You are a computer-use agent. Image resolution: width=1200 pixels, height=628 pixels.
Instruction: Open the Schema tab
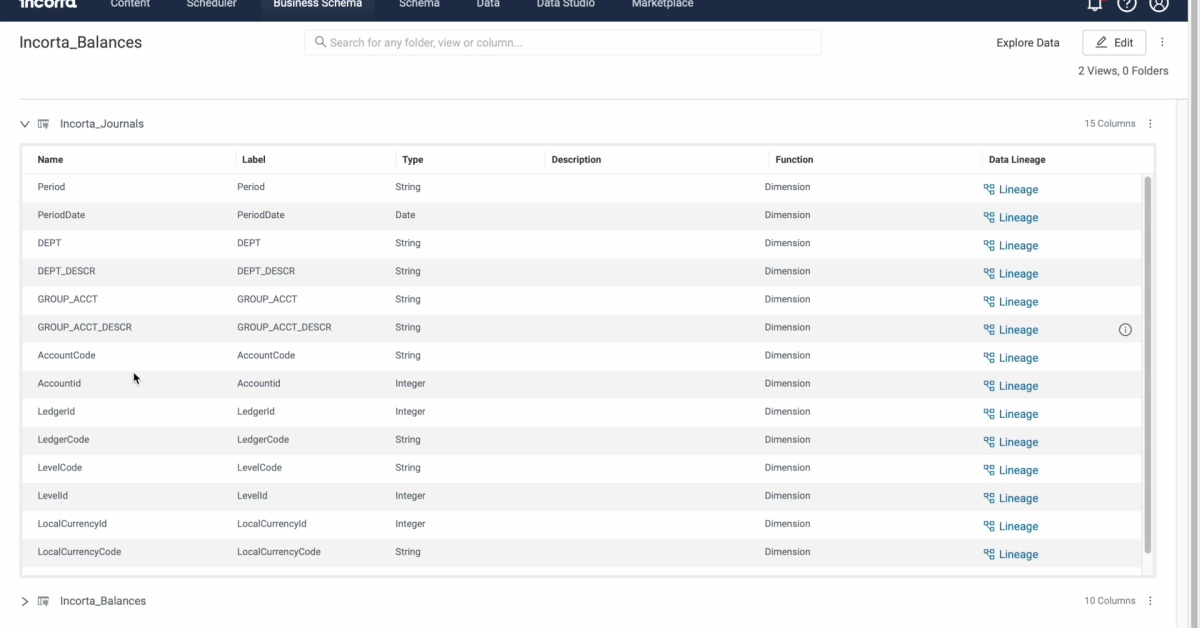pos(419,5)
